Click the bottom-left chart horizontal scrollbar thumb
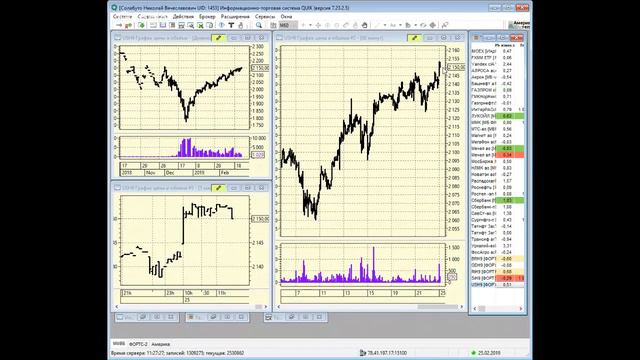640x360 pixels. (259, 307)
